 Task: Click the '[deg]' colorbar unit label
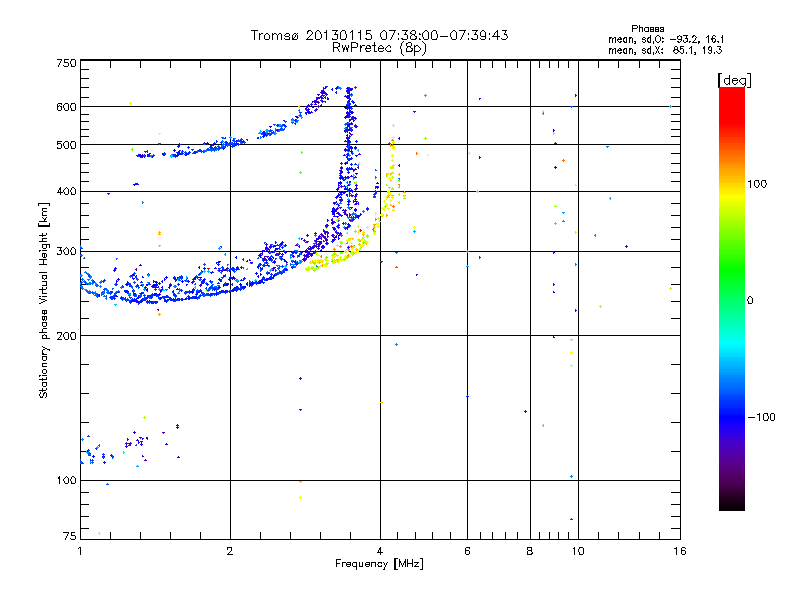[734, 80]
